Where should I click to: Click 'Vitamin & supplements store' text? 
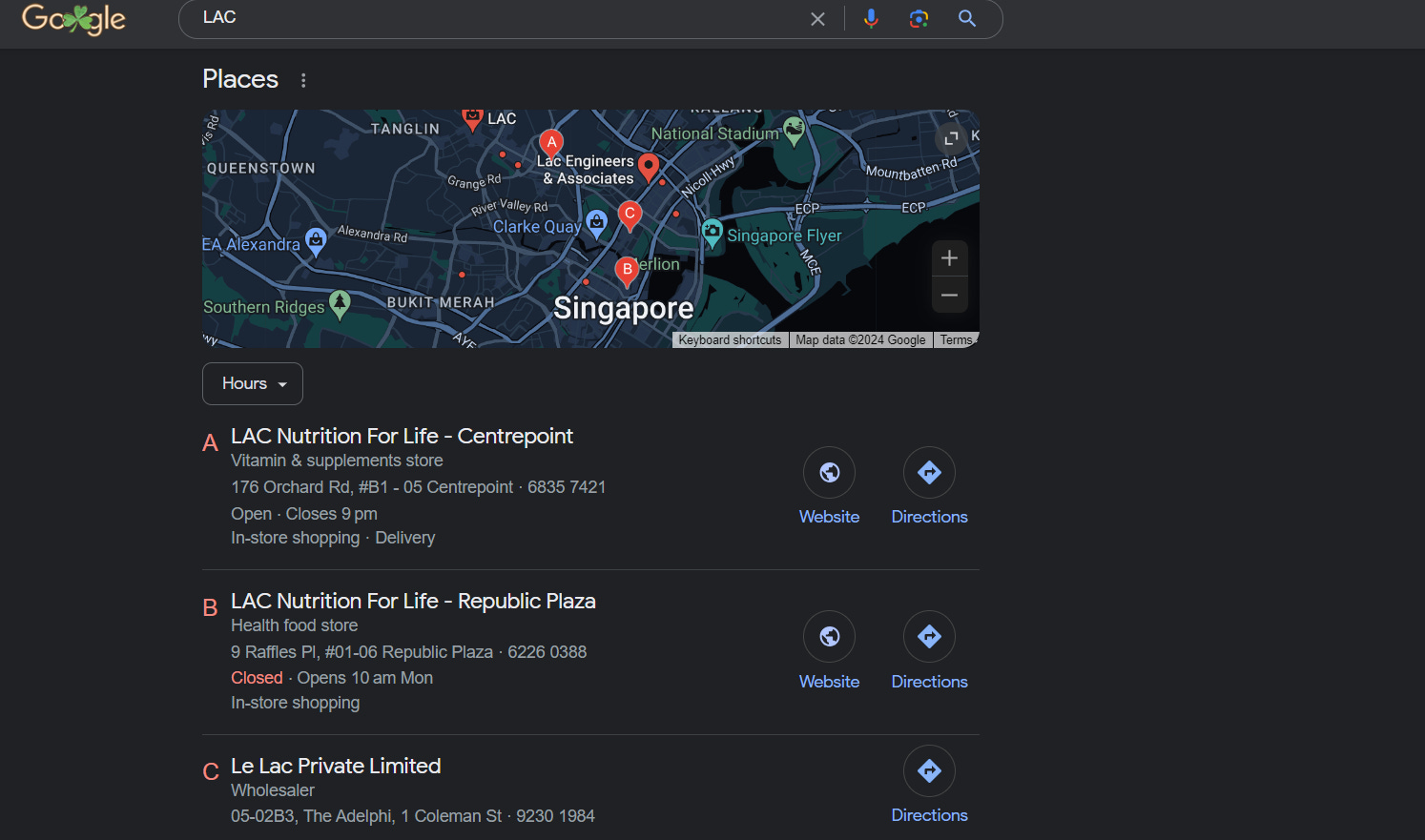[x=337, y=461]
